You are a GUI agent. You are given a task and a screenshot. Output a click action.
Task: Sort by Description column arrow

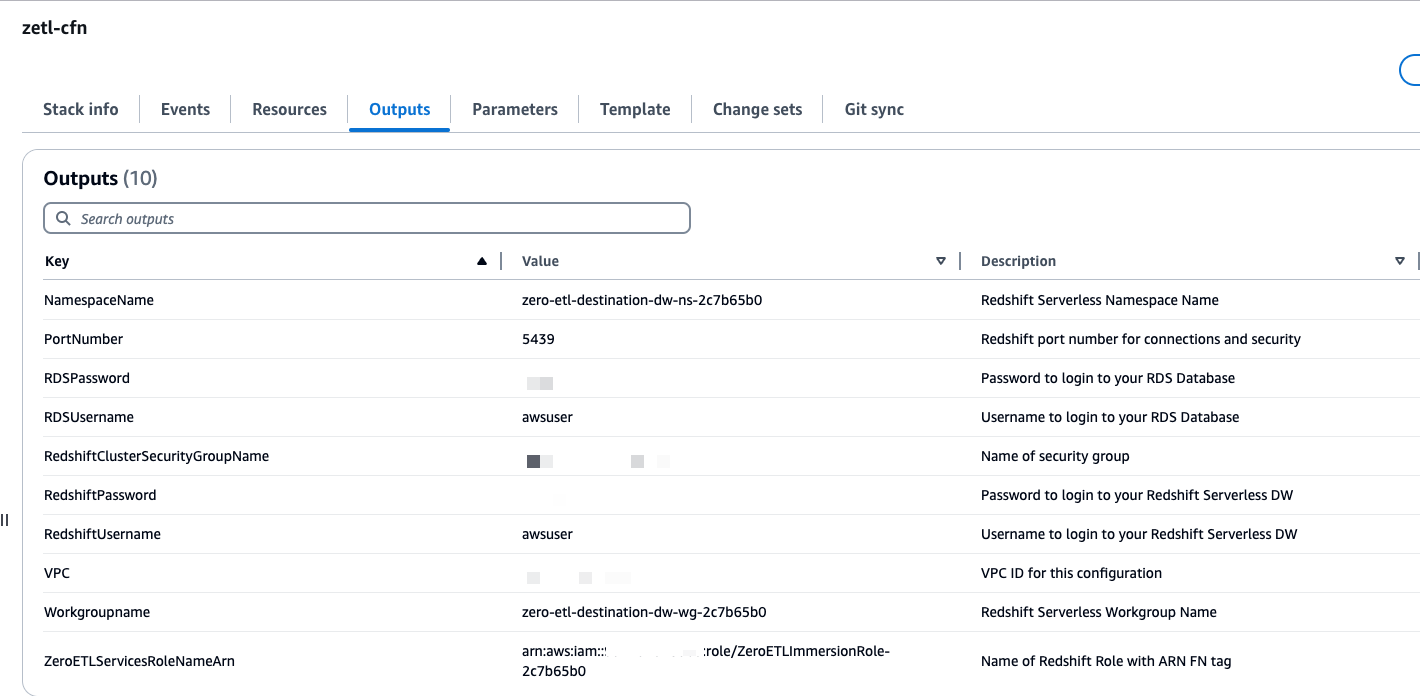(1399, 261)
